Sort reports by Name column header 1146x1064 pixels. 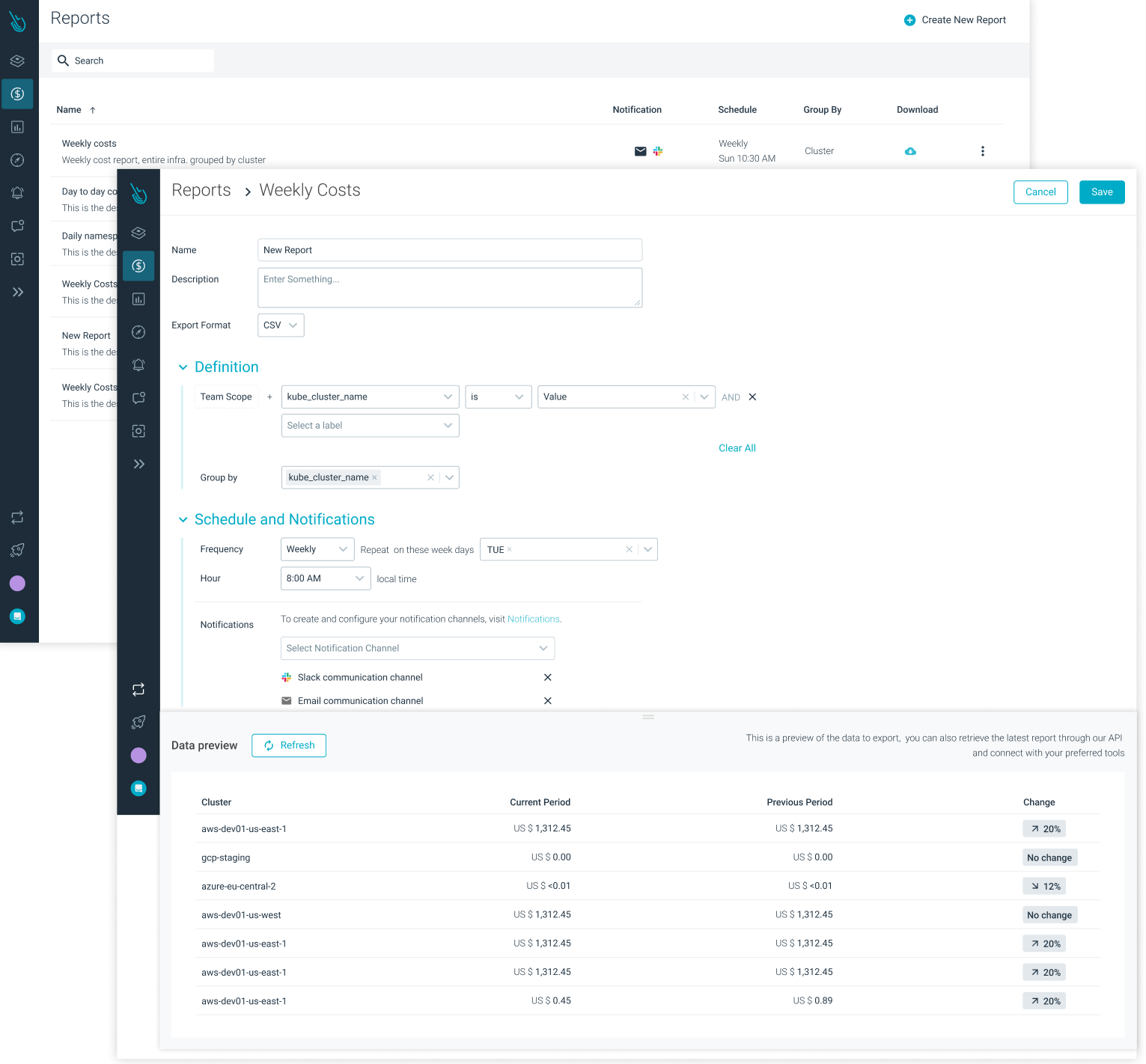coord(69,110)
